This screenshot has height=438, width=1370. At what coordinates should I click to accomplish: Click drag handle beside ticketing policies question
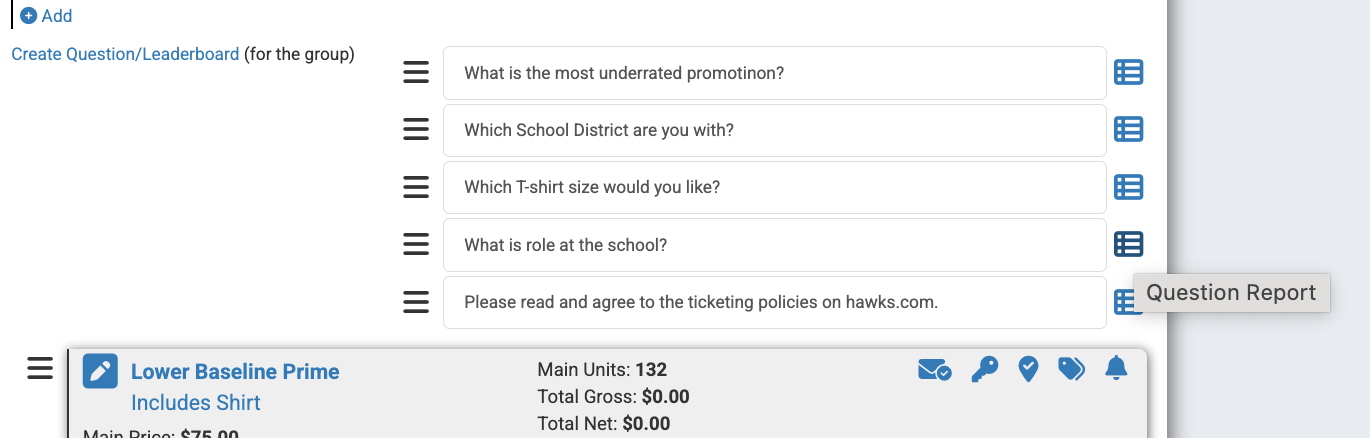(416, 302)
